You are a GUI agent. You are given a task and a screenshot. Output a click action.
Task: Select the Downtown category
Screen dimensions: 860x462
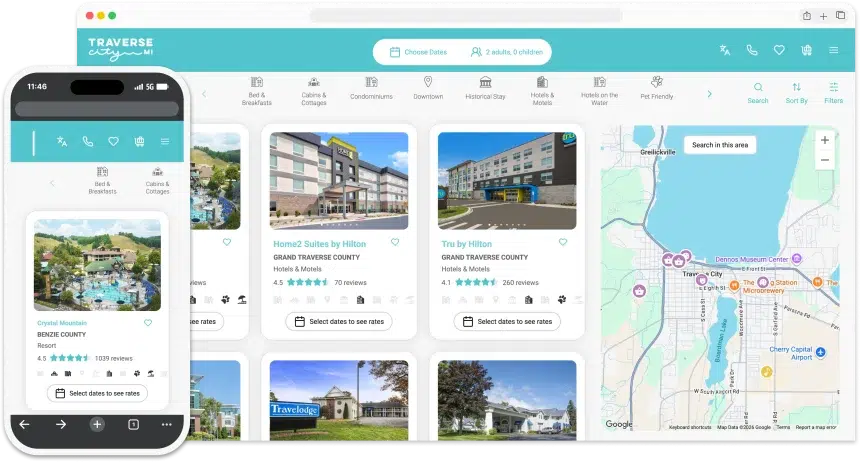pos(428,88)
